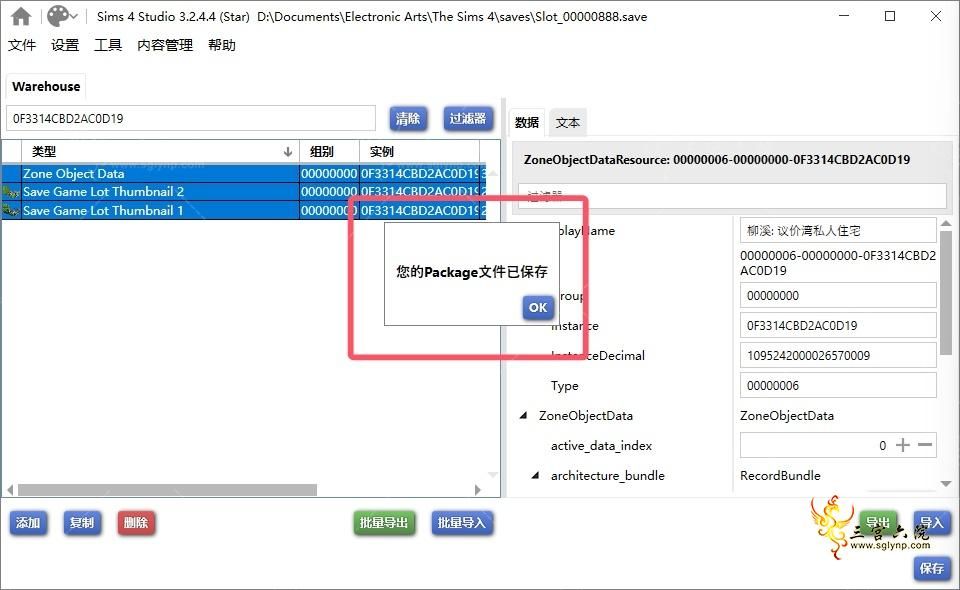Maximize the Sims 4 Studio window
Screen dimensions: 960x590
point(890,16)
